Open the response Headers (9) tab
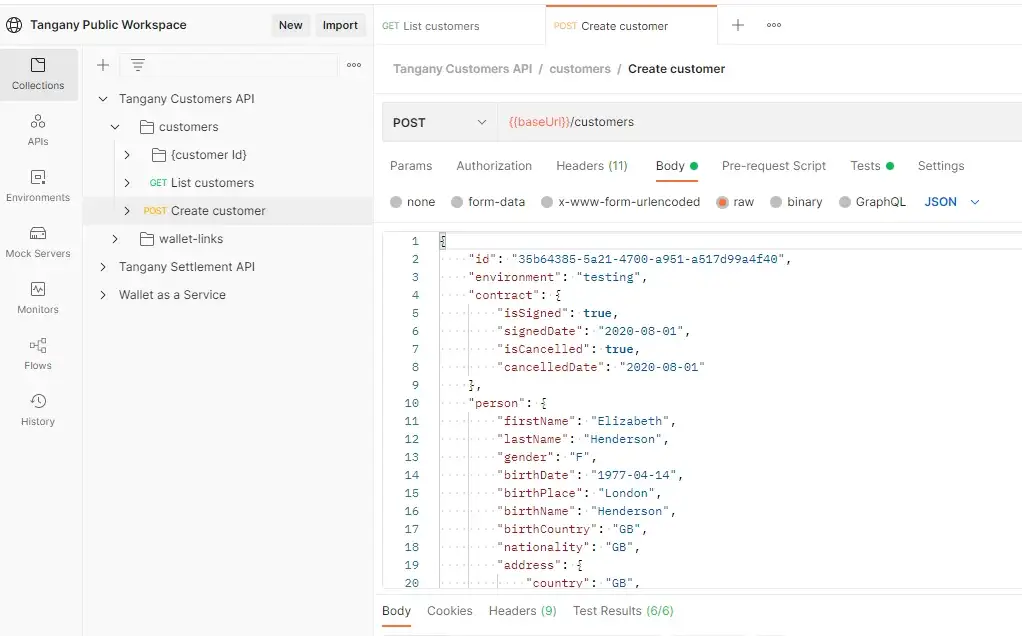1022x636 pixels. click(523, 611)
